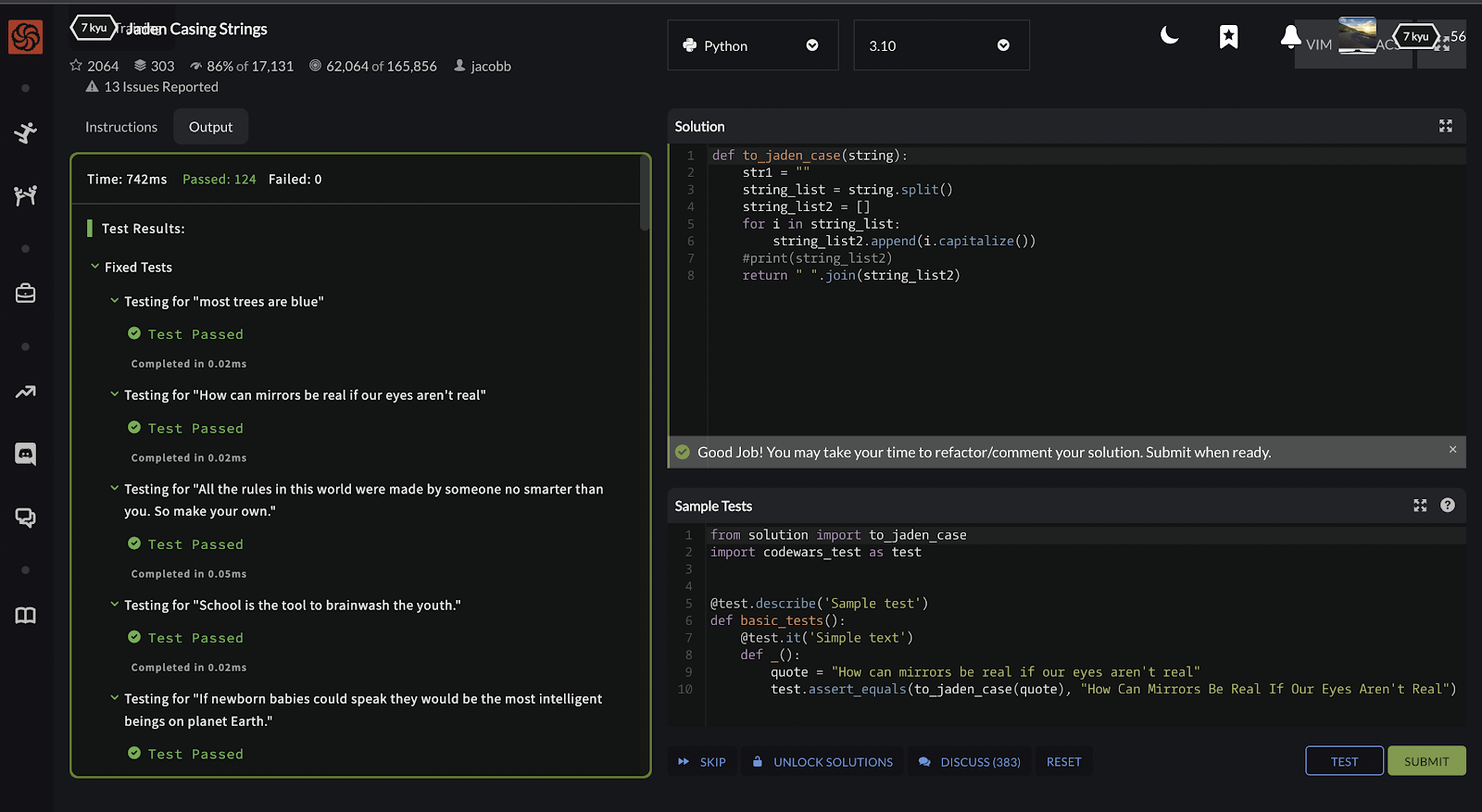This screenshot has height=812, width=1482.
Task: Open the Codewars home logo
Action: [x=26, y=37]
